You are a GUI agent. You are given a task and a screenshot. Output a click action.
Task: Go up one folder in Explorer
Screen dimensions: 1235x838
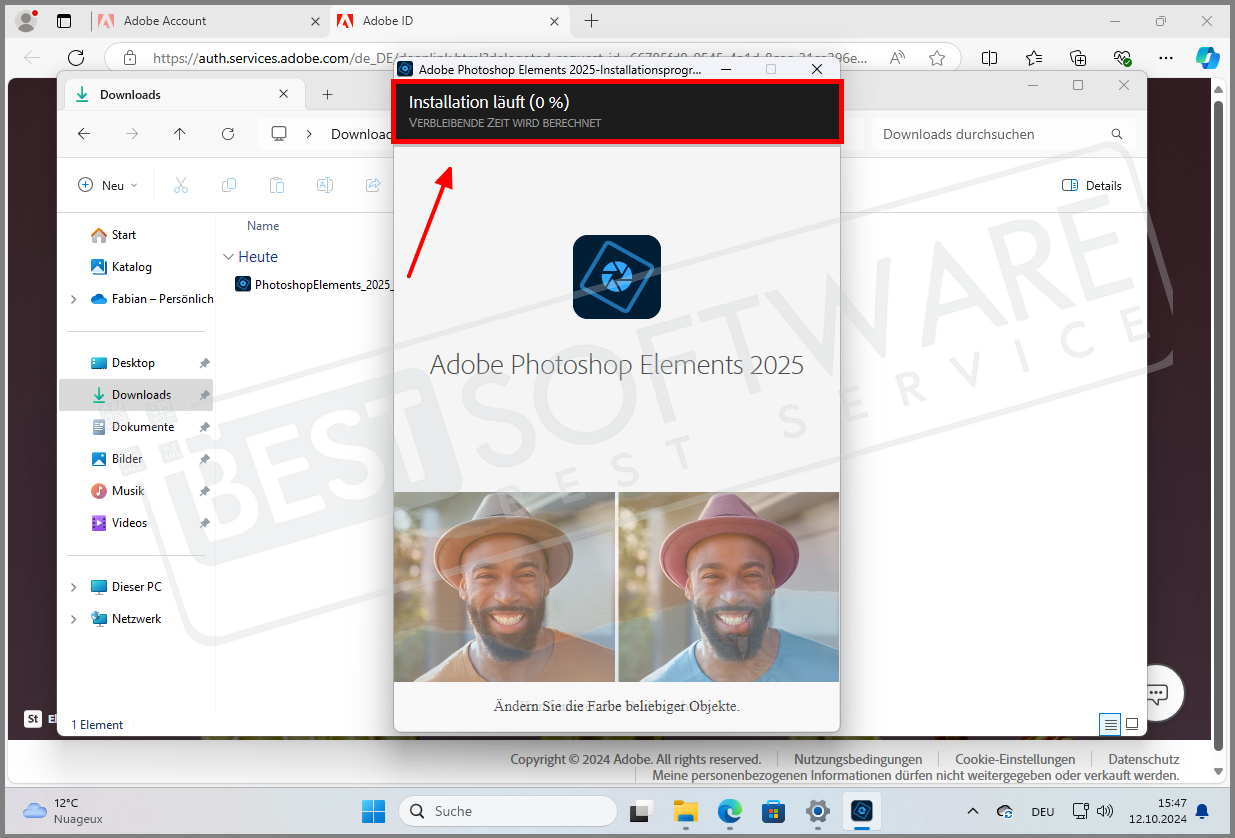[180, 134]
